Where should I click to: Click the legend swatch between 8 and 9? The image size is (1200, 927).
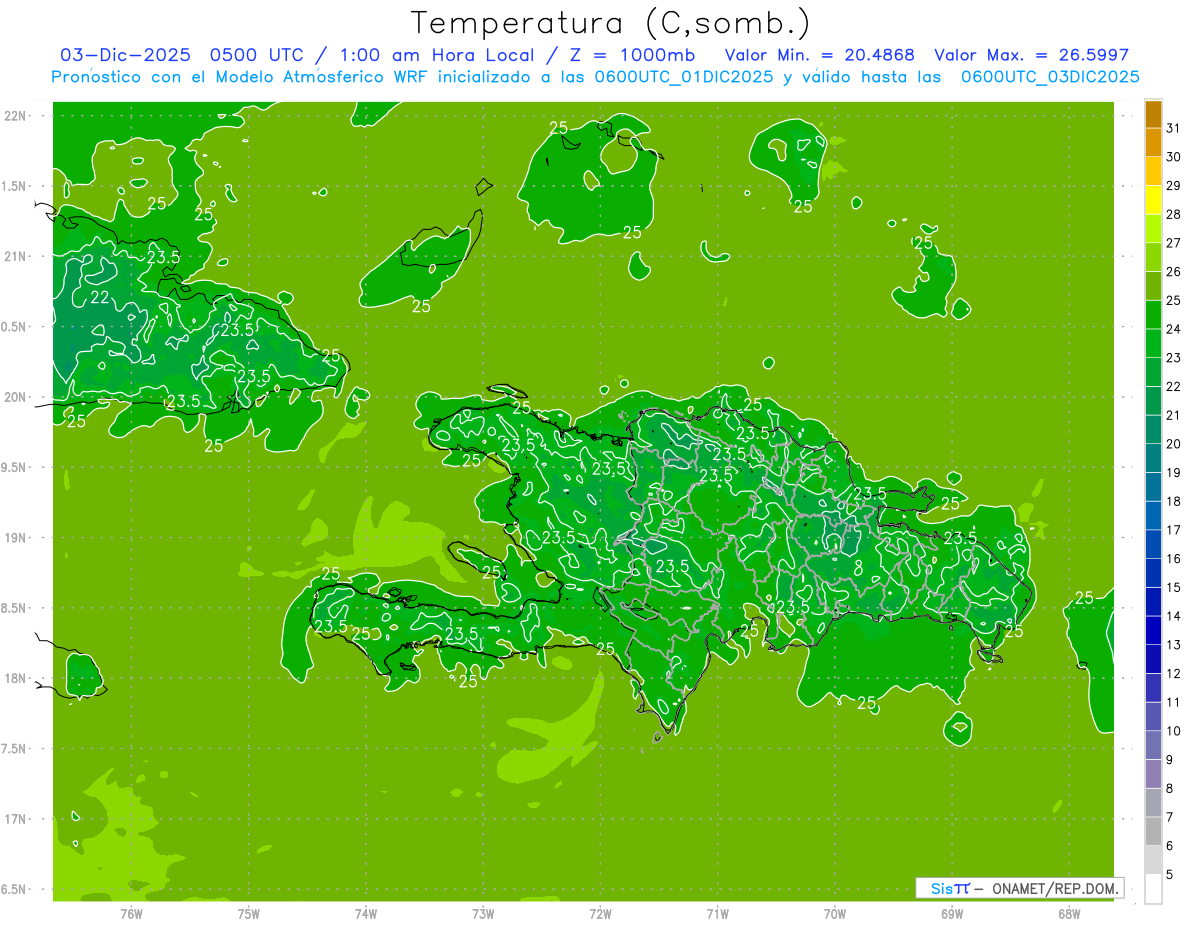click(x=1153, y=774)
